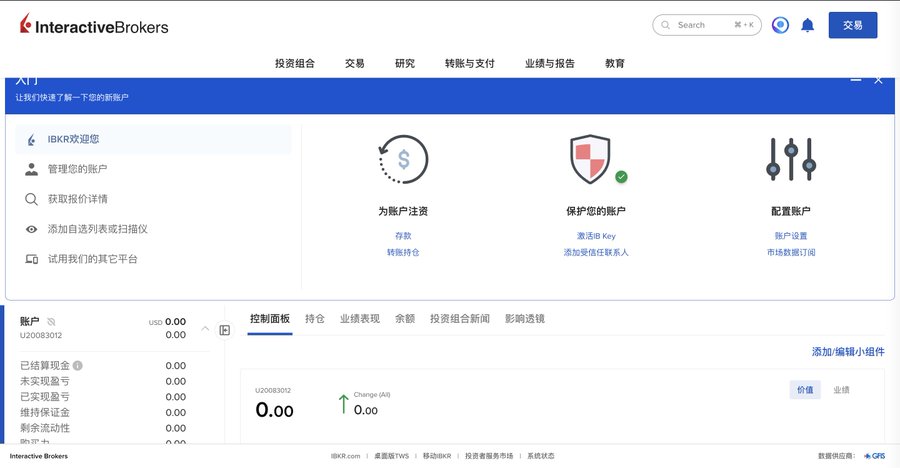Click the 添加受信任联系人 link
This screenshot has height=468, width=900.
coord(596,253)
